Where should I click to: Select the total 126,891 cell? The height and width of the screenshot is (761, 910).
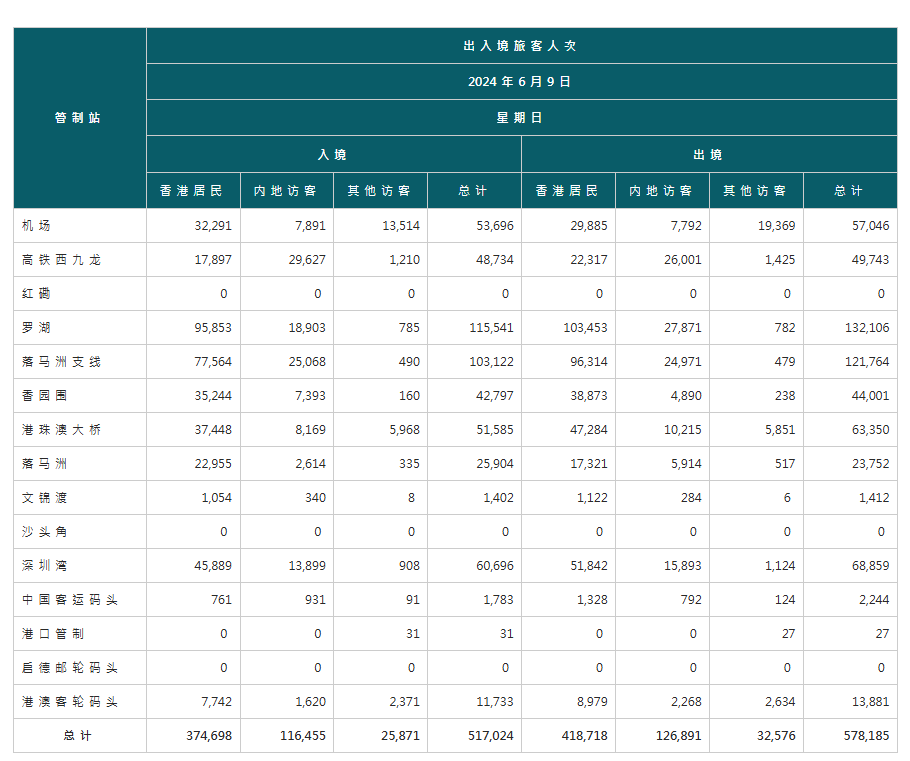[x=662, y=736]
